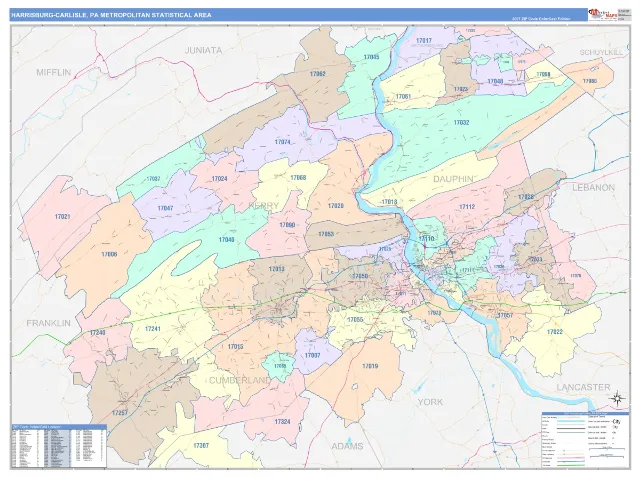Screen dimensions: 640x480
Task: Click the Harrisburg-Carlisle, PA Metropolitan Statistical Area title
Action: [x=111, y=15]
